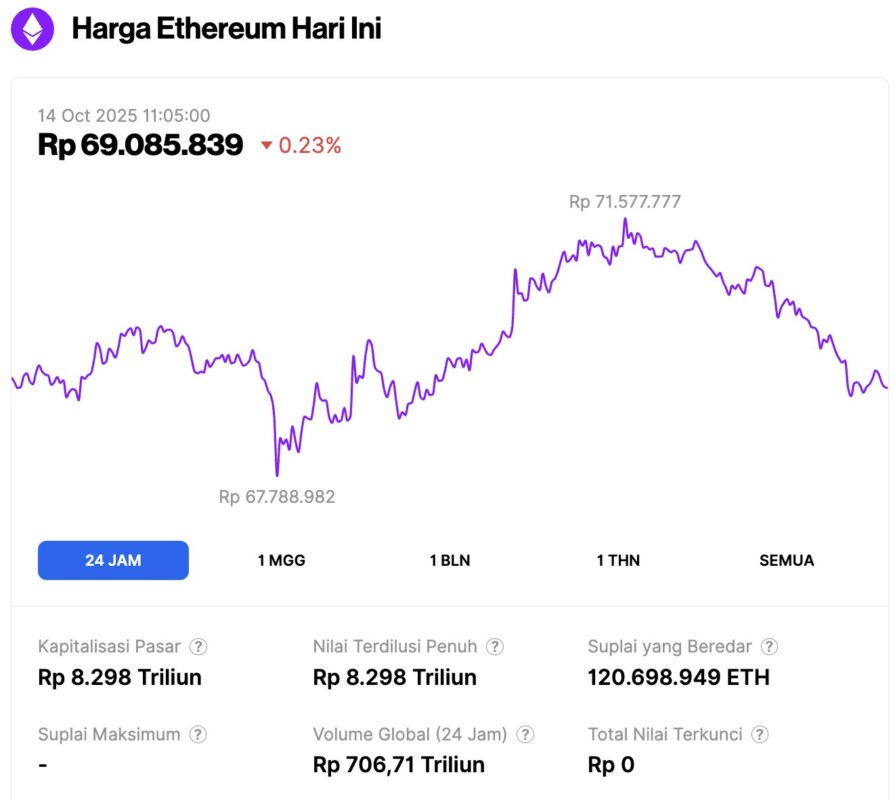Click the current price Rp 69.085.839
This screenshot has height=800, width=895.
pyautogui.click(x=140, y=145)
